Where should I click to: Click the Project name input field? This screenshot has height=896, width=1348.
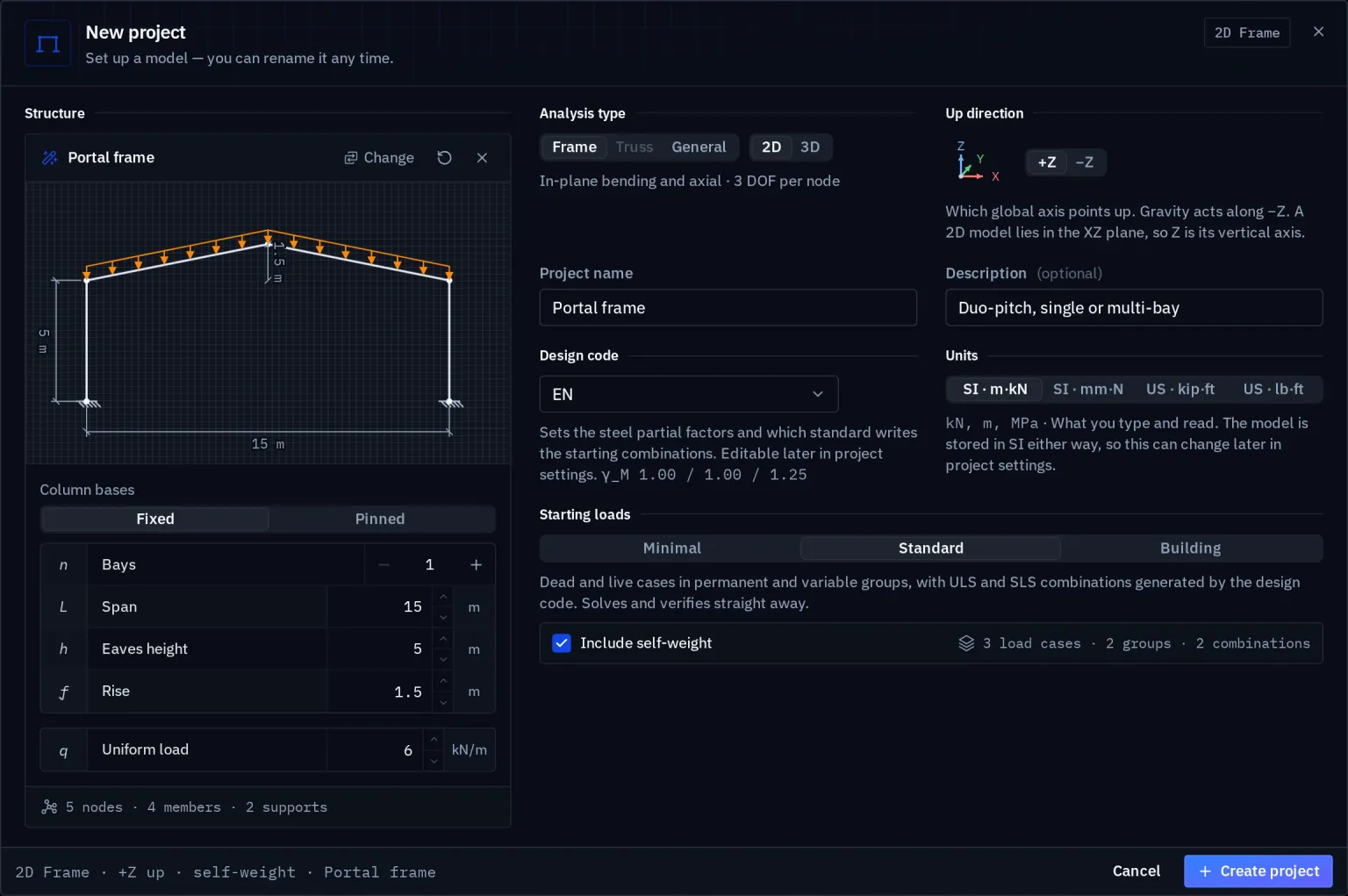pos(728,308)
